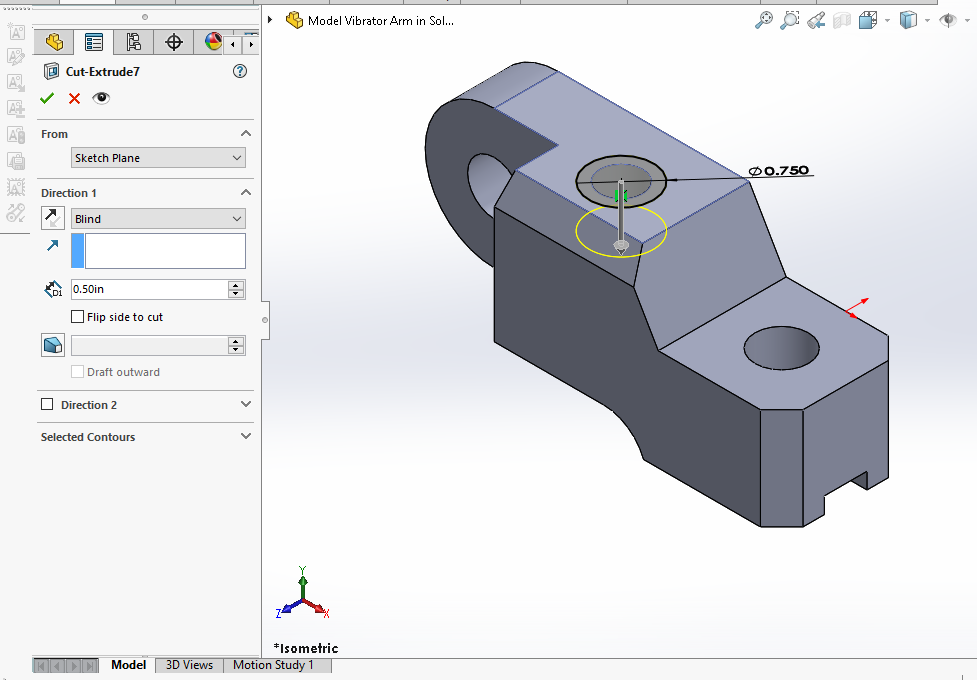Enable the Flip side to cut checkbox
Screen dimensions: 977x680
pyautogui.click(x=78, y=317)
